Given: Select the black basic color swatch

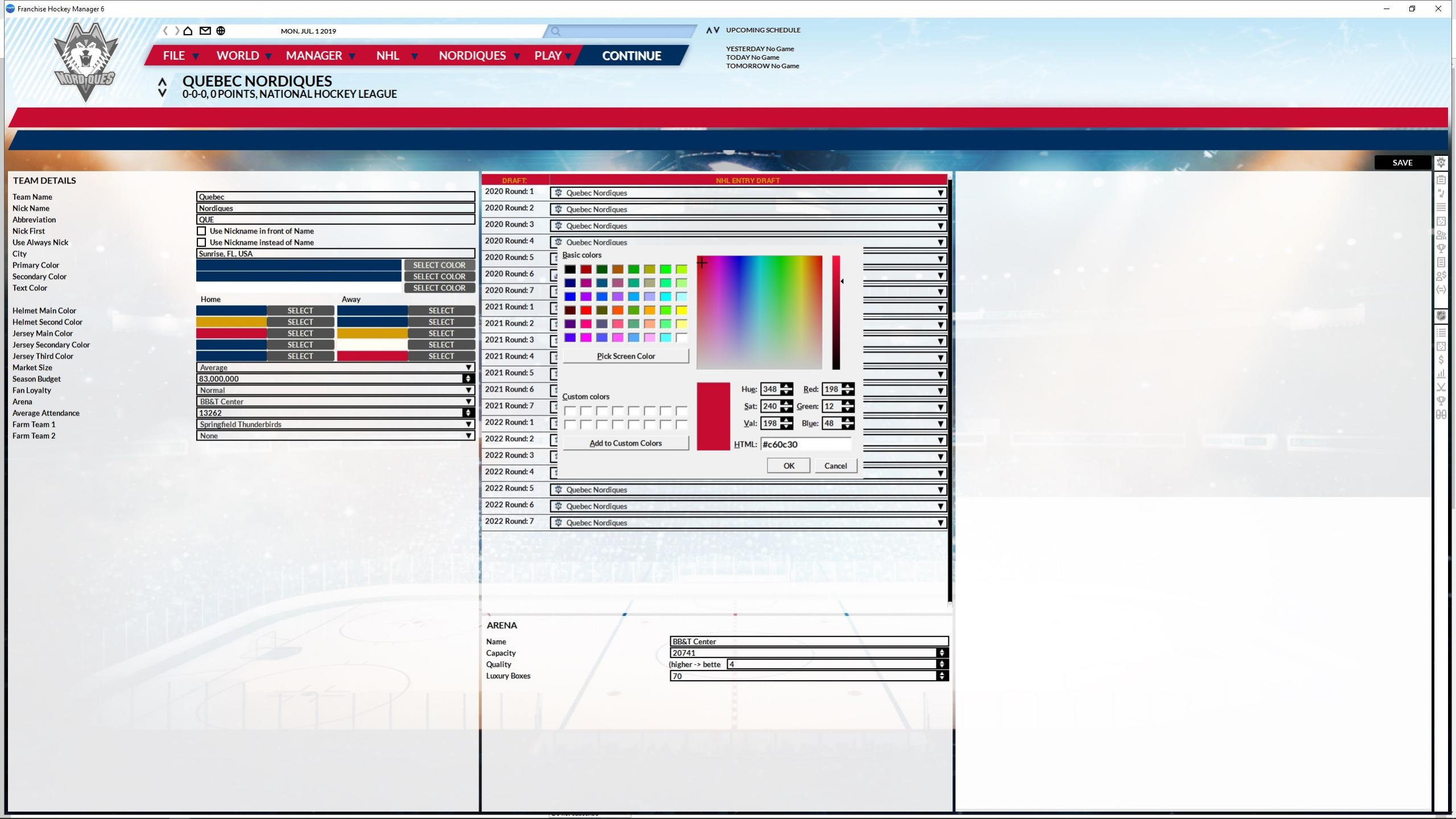Looking at the screenshot, I should 570,269.
